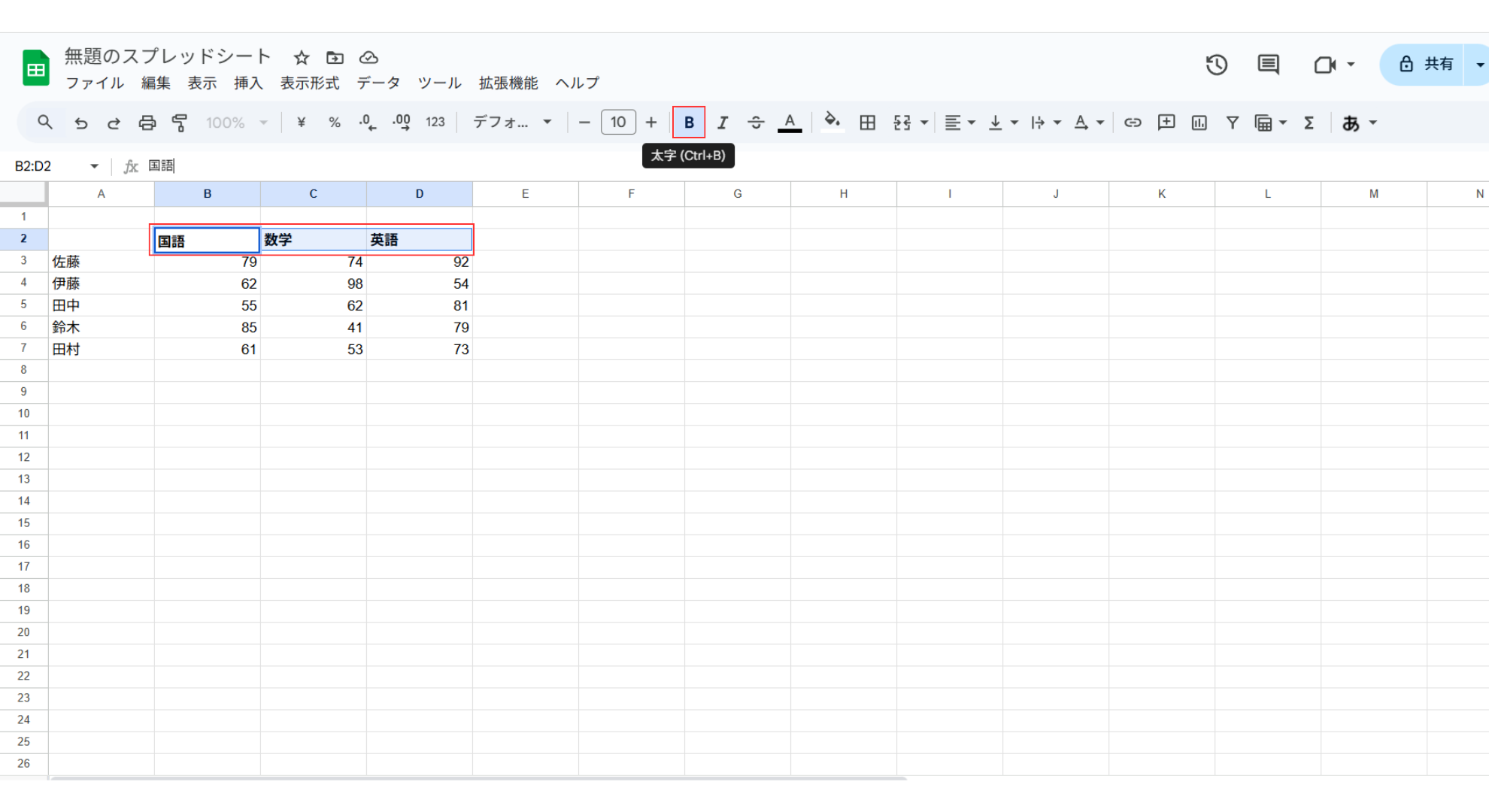Open the ファイル menu
The image size is (1489, 812).
(x=95, y=83)
